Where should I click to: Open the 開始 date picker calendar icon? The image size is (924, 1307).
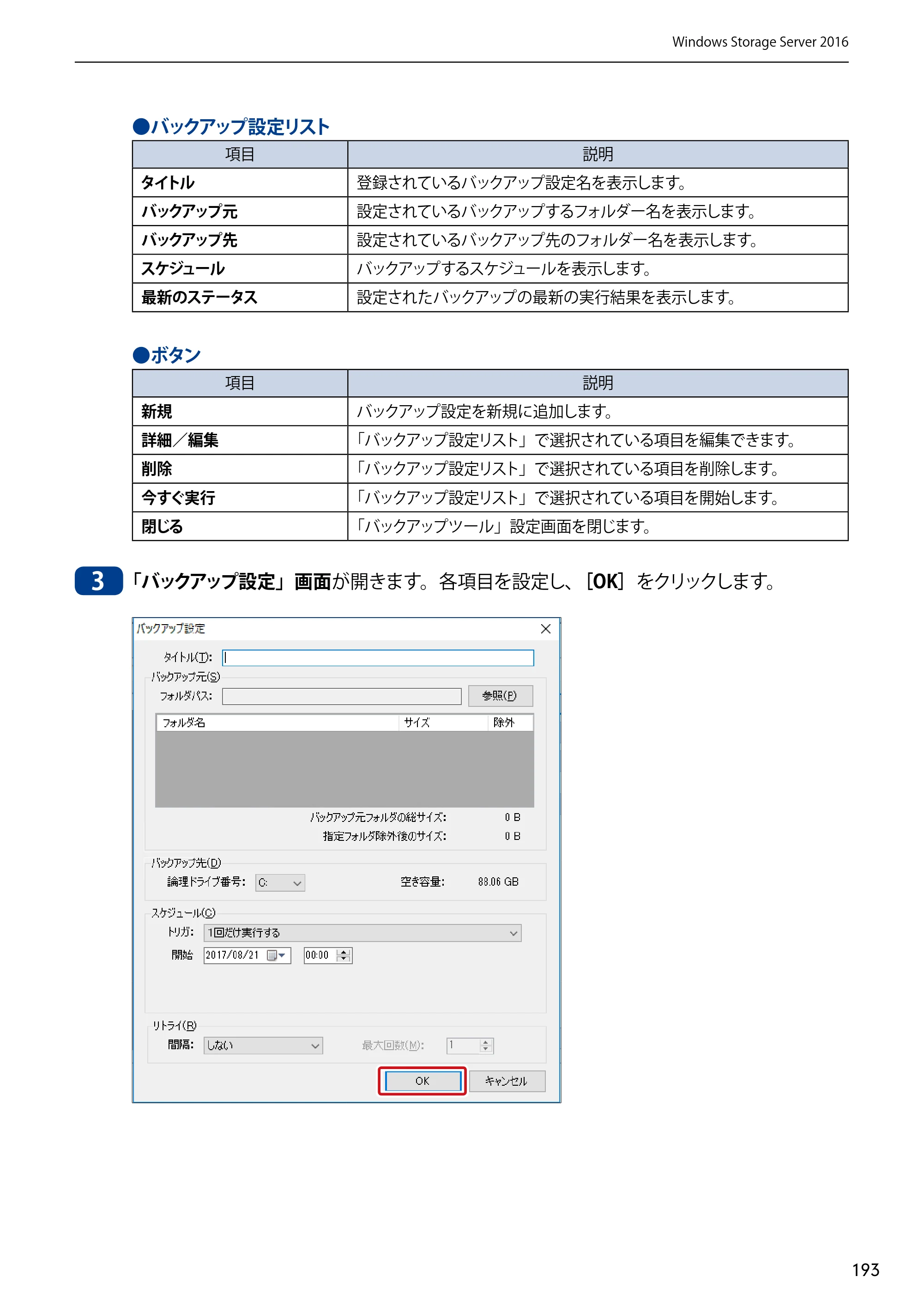(x=276, y=955)
